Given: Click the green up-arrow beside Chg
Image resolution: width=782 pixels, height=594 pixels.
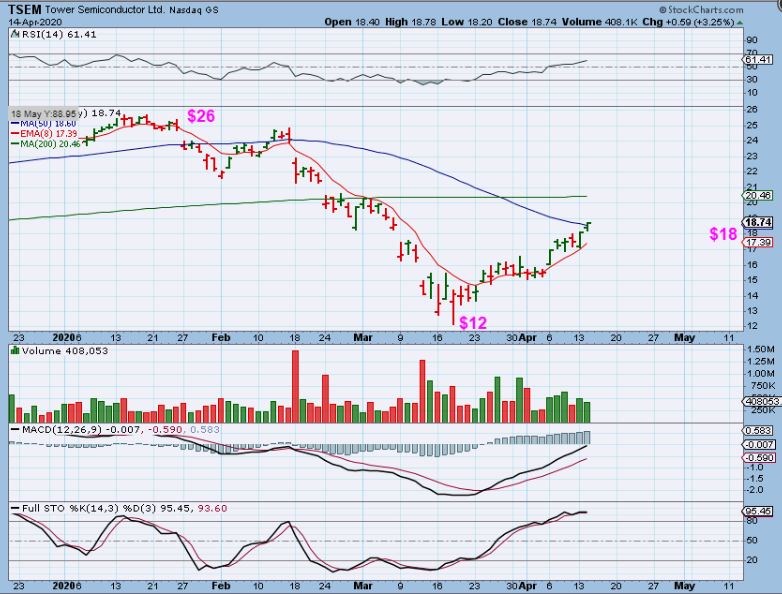Looking at the screenshot, I should tap(740, 22).
